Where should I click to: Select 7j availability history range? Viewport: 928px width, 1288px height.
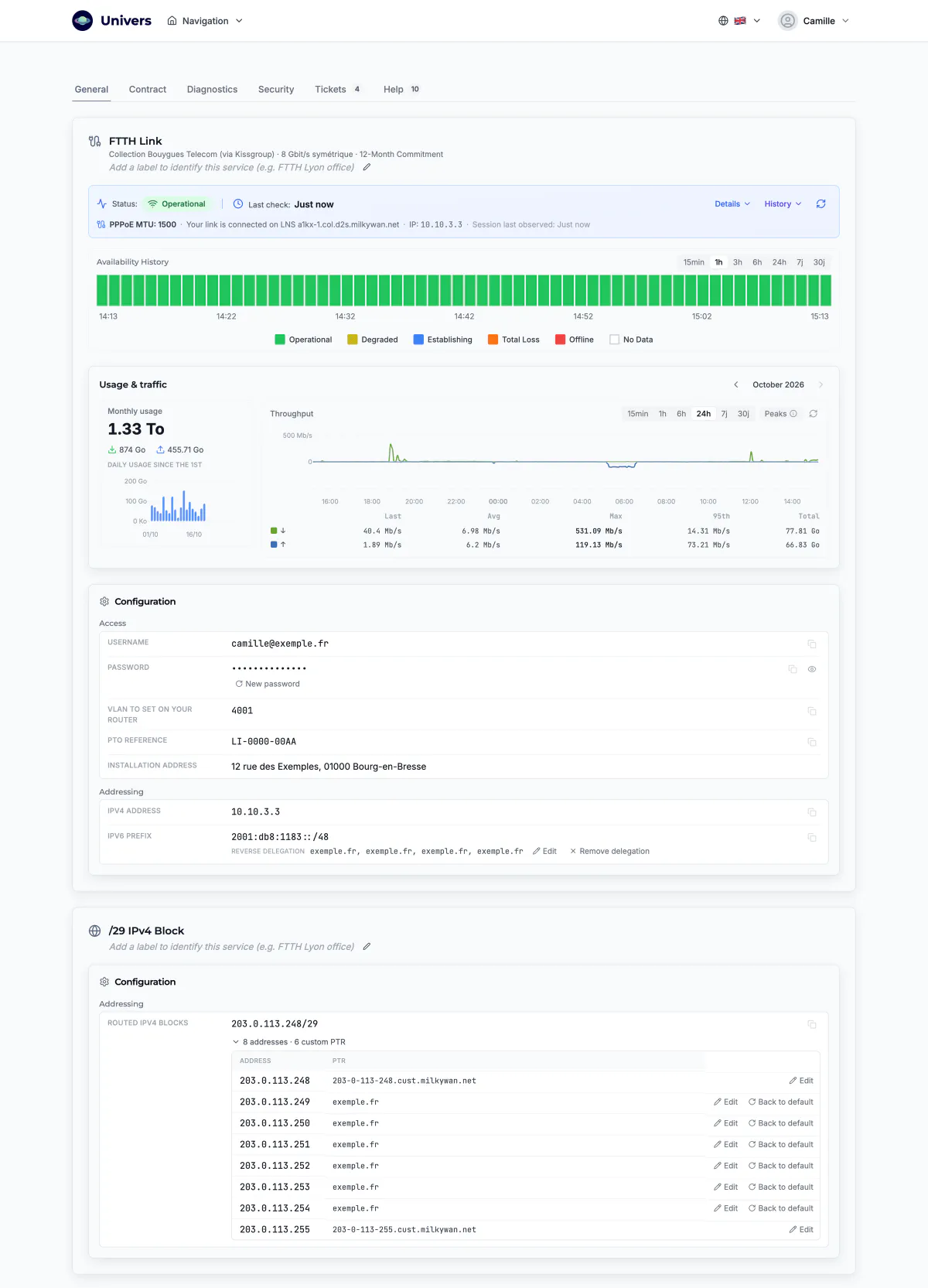tap(800, 262)
